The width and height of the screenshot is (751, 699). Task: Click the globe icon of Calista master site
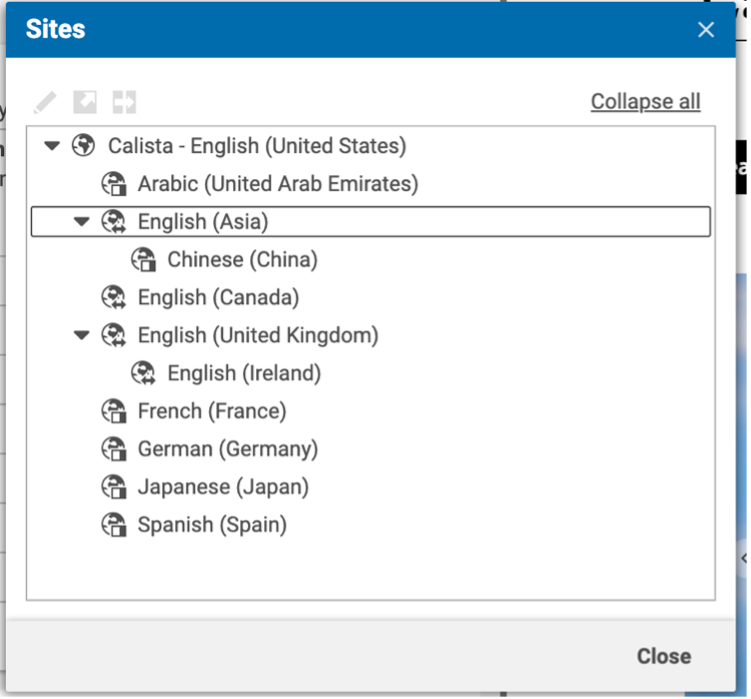[83, 145]
